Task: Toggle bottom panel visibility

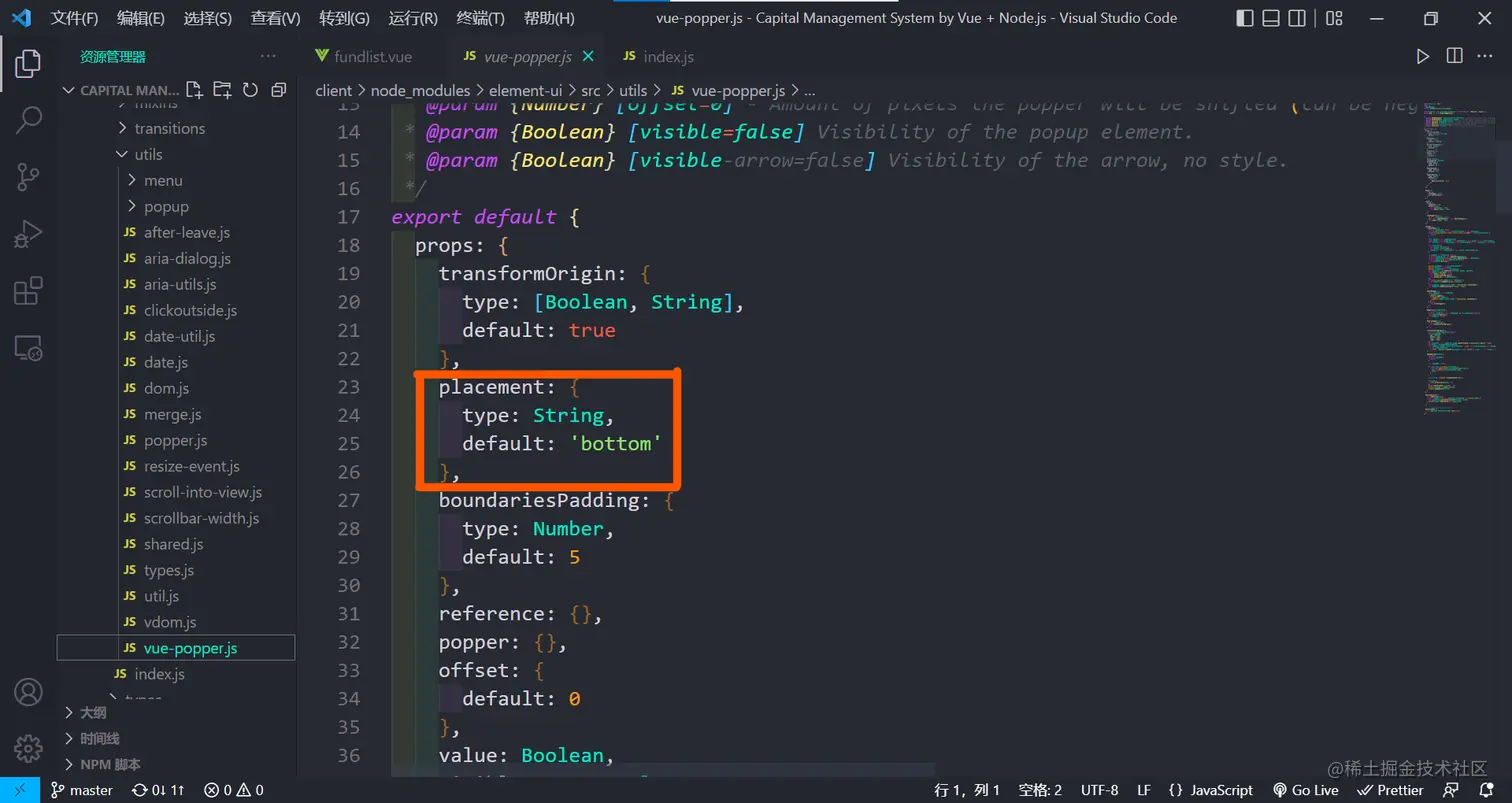Action: [x=1271, y=18]
